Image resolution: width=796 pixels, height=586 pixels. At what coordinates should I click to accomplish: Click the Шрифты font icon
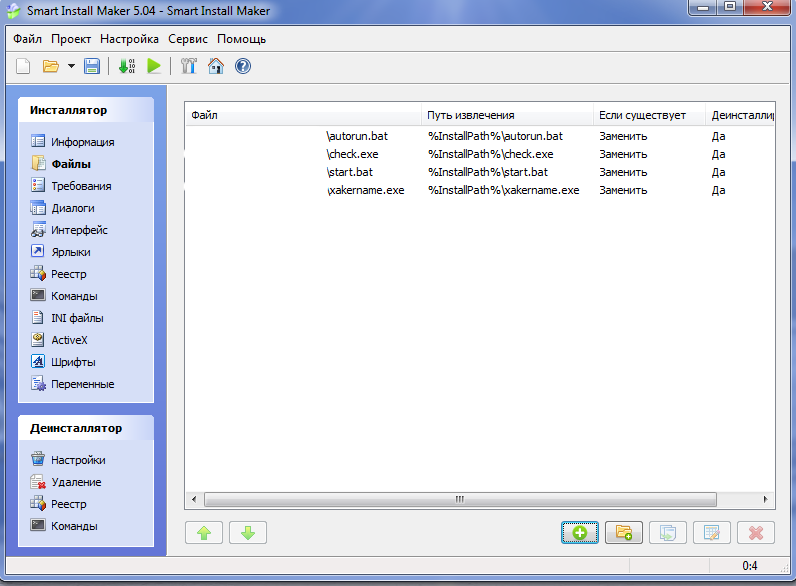38,361
